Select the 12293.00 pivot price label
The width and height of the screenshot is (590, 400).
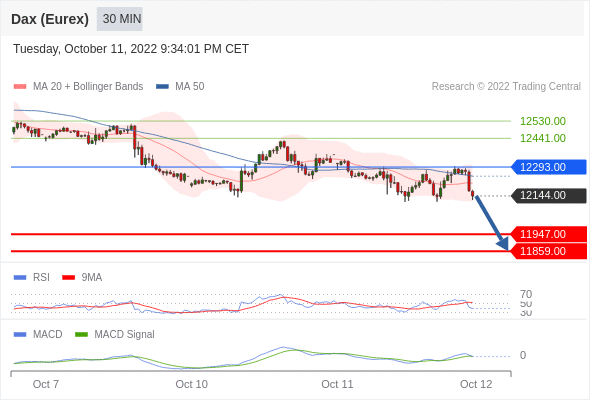549,167
